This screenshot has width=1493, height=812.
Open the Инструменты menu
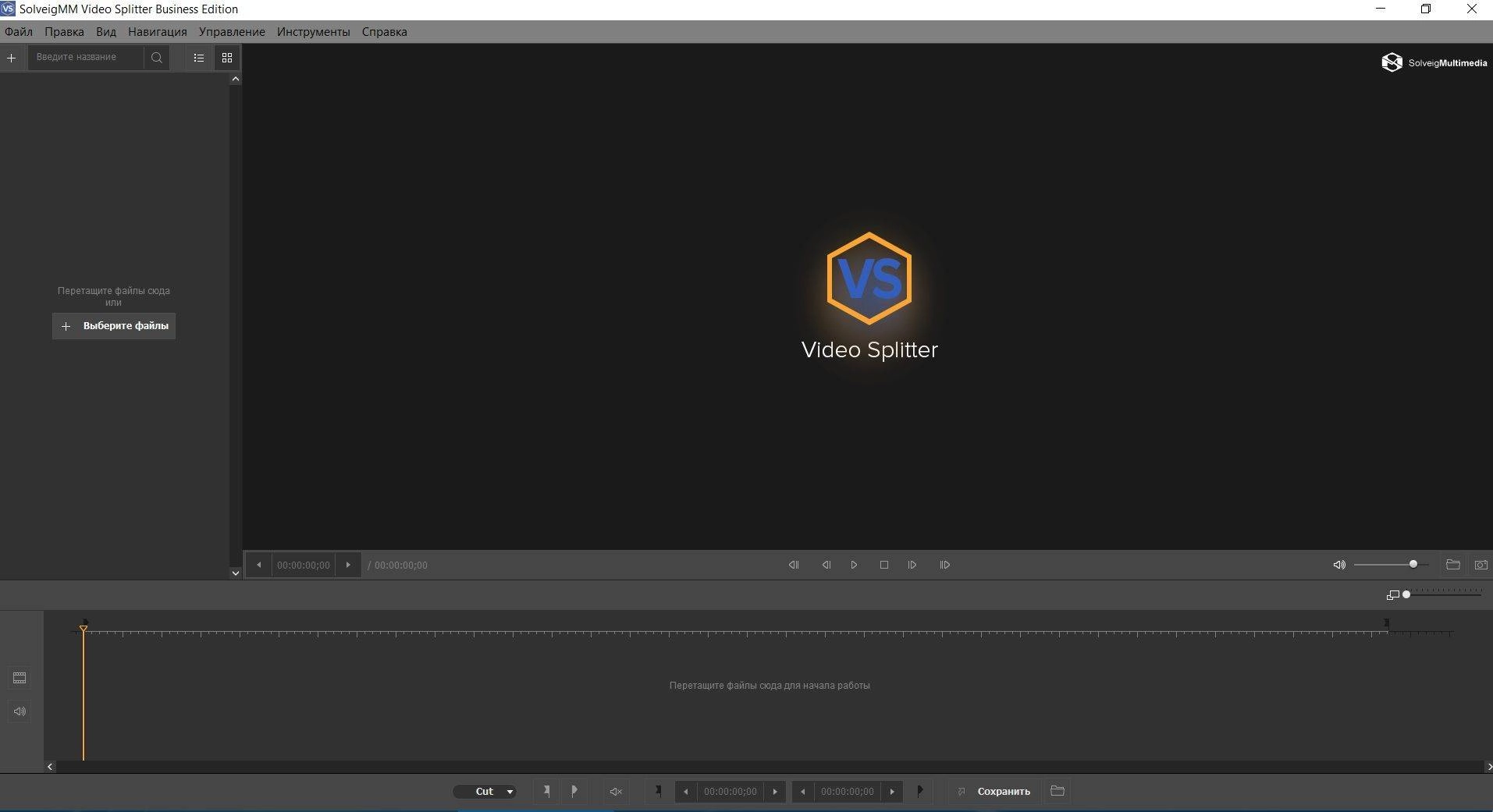(313, 32)
